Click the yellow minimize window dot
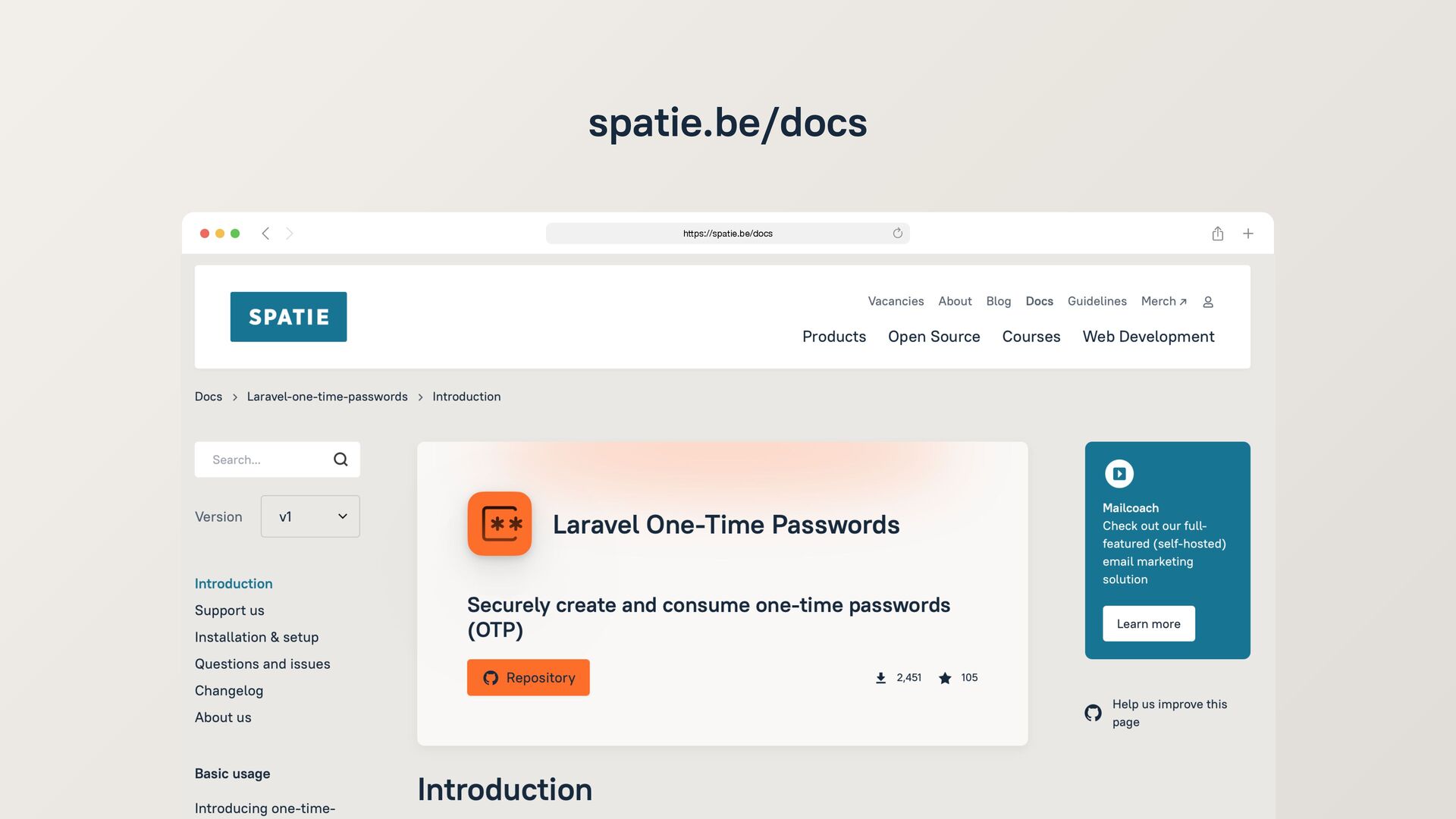Image resolution: width=1456 pixels, height=819 pixels. coord(220,234)
